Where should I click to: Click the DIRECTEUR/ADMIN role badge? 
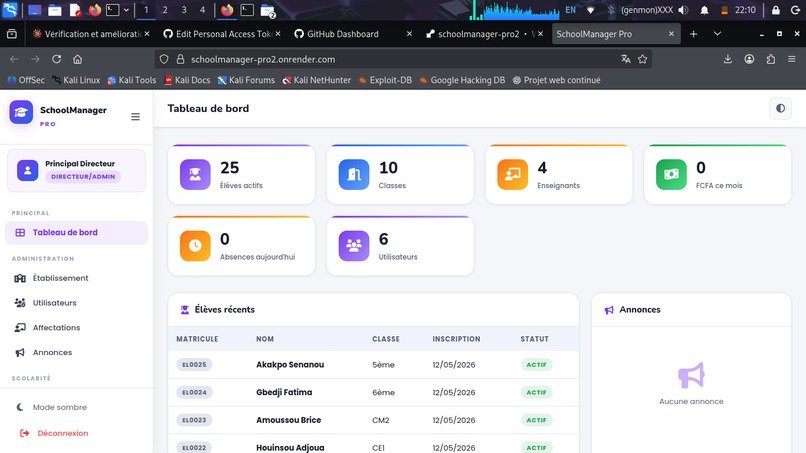coord(83,176)
